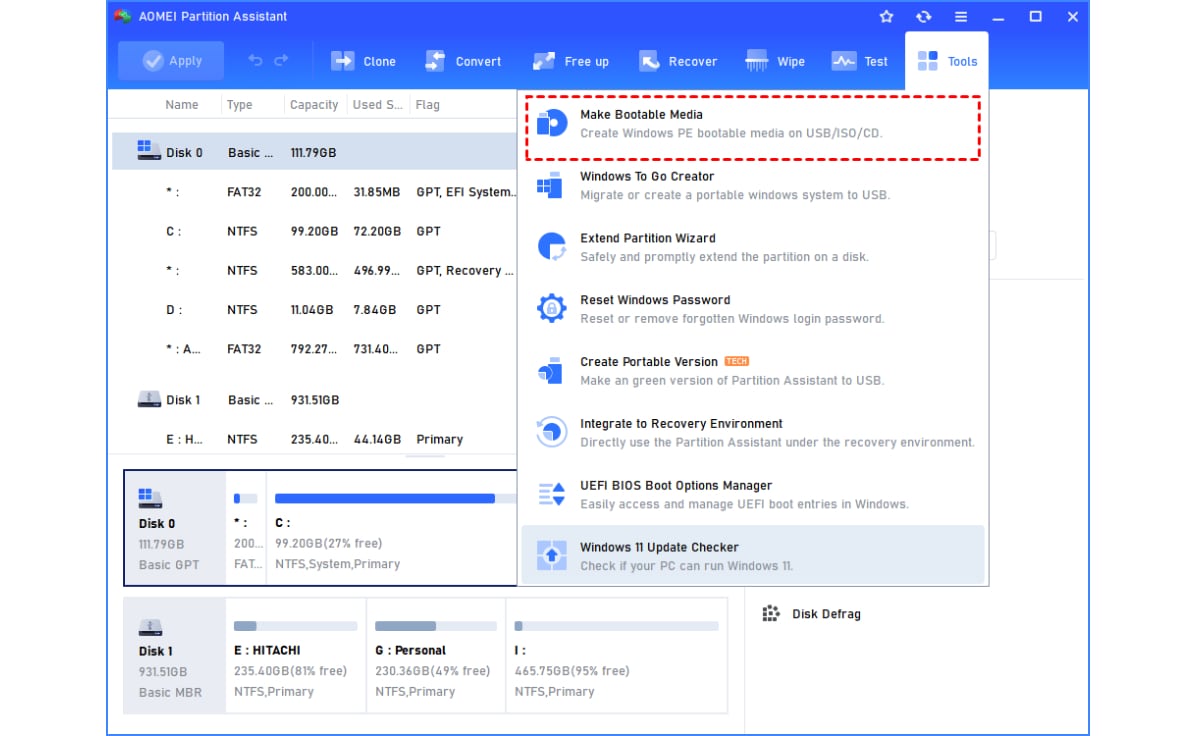Select the I: partition block
This screenshot has height=736, width=1196.
[616, 656]
